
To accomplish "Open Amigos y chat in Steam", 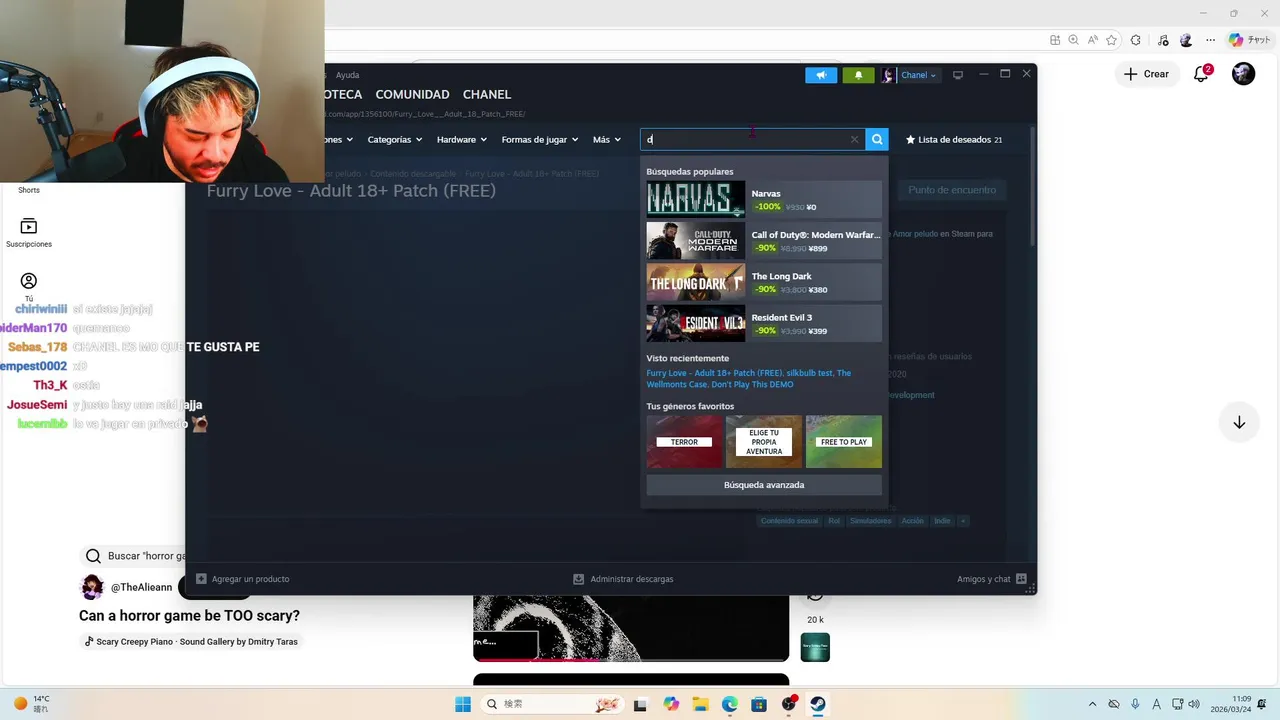I will click(x=991, y=579).
